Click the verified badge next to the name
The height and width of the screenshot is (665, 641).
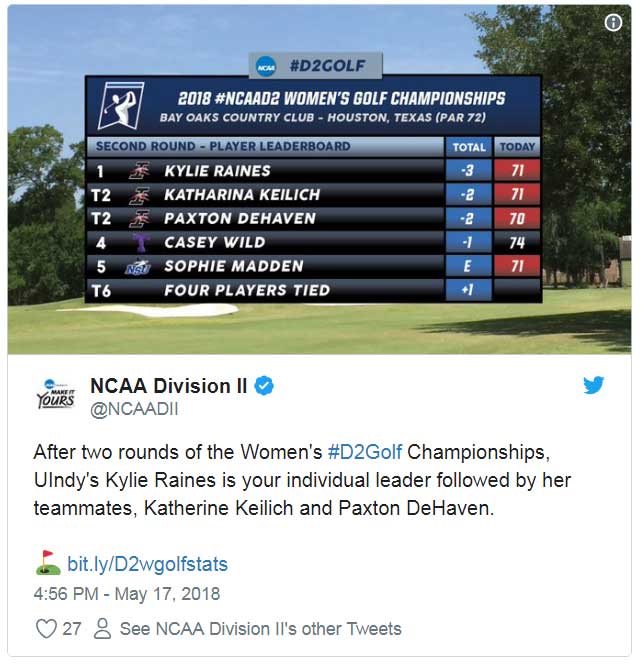(x=266, y=386)
